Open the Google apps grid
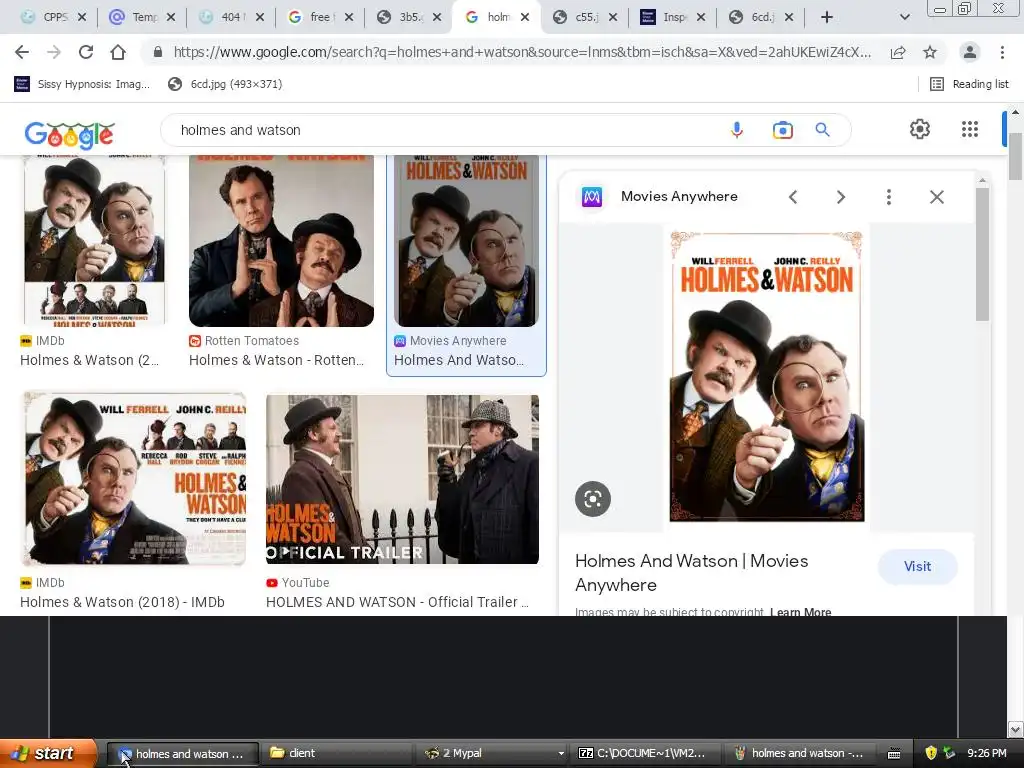Screen dimensions: 1024x768 (x=970, y=129)
